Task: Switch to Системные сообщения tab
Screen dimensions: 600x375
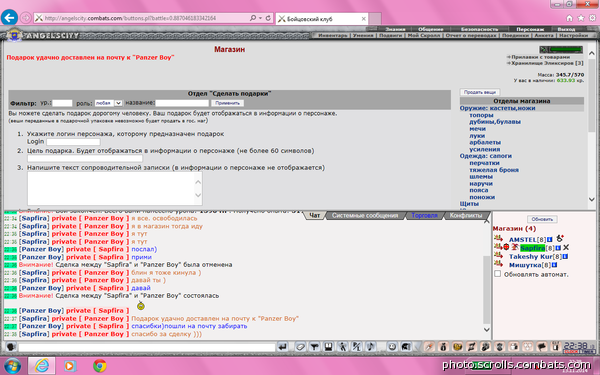Action: (365, 215)
